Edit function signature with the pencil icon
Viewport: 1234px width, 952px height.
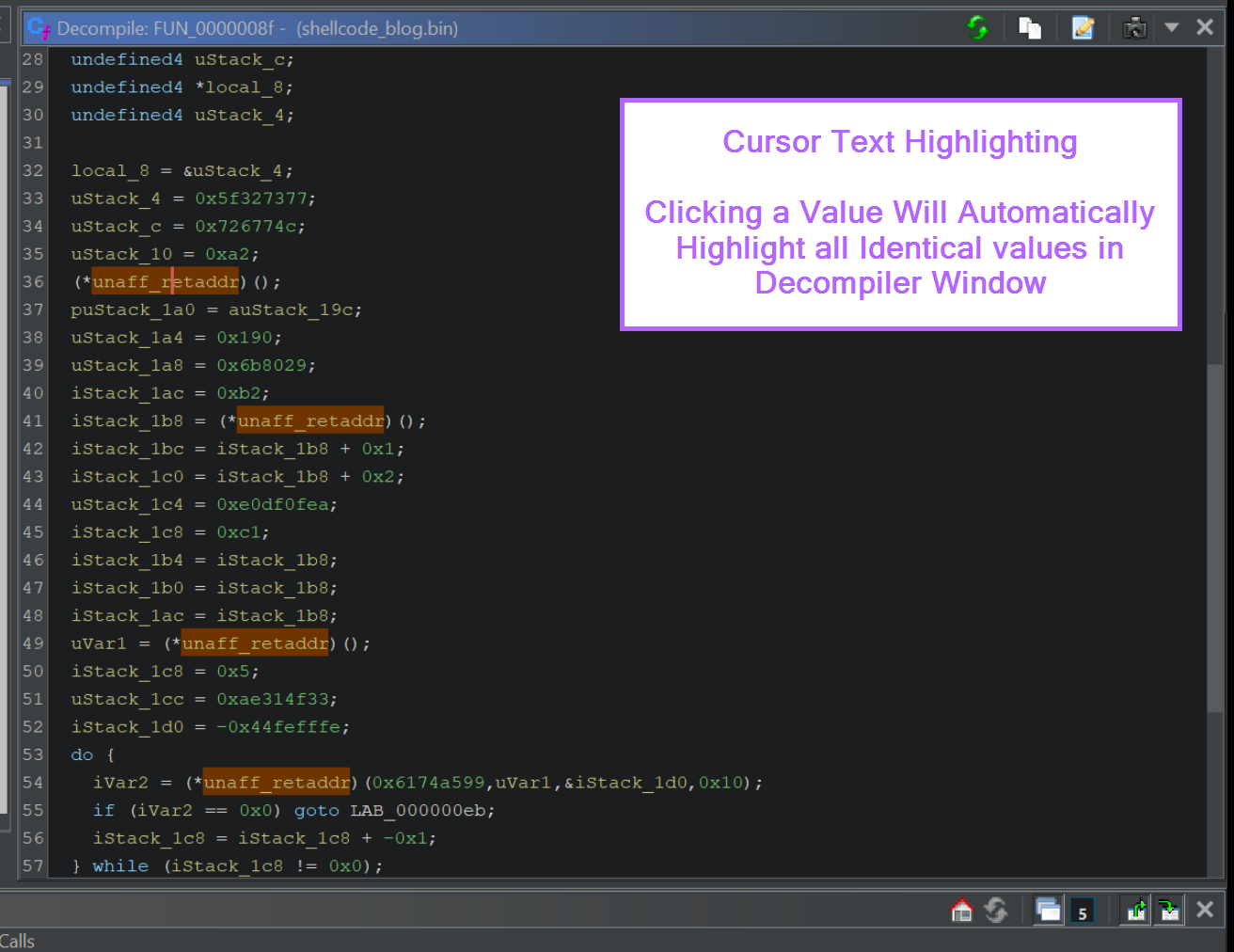click(x=1083, y=27)
